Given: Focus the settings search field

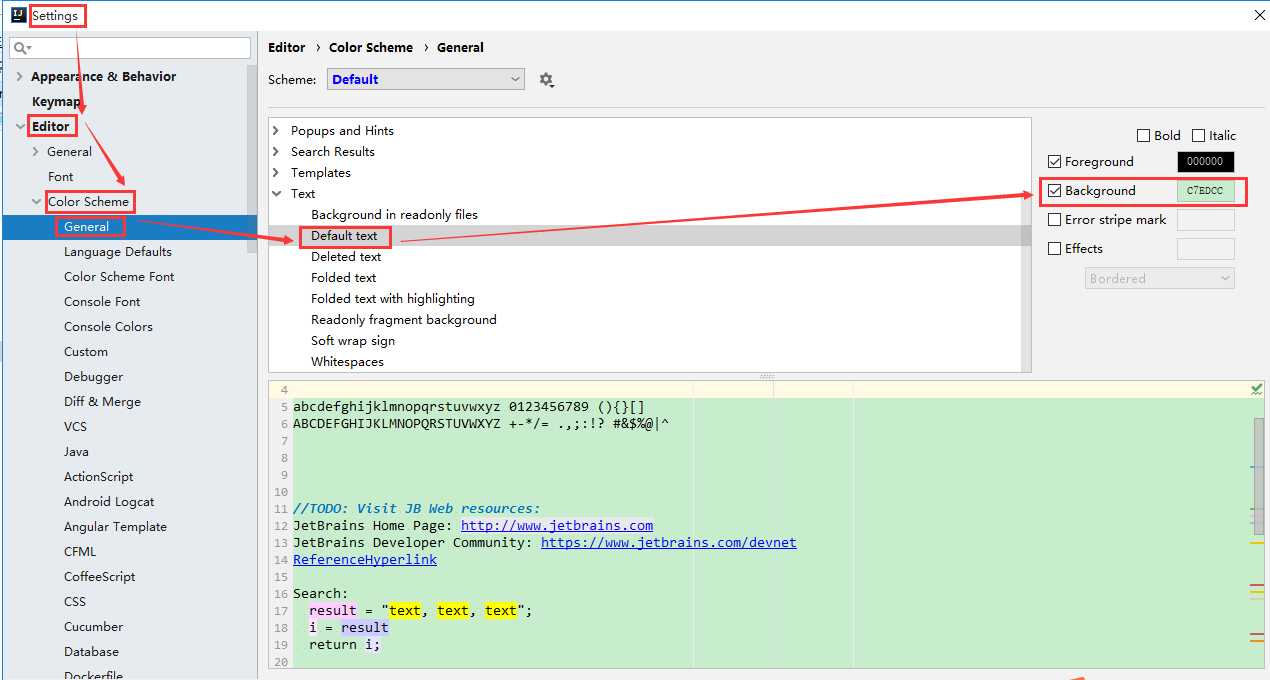Looking at the screenshot, I should (130, 48).
